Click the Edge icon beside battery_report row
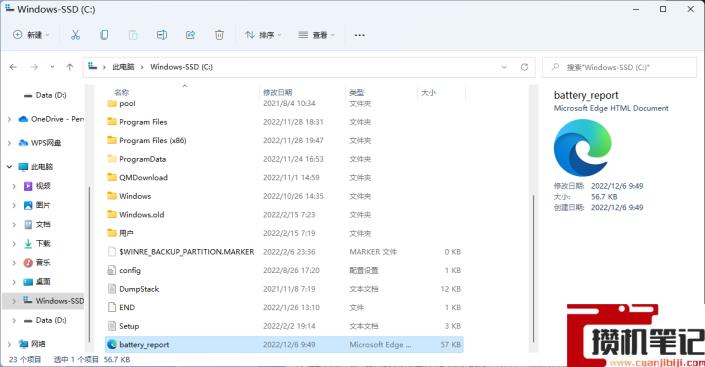The height and width of the screenshot is (367, 705). pos(112,345)
